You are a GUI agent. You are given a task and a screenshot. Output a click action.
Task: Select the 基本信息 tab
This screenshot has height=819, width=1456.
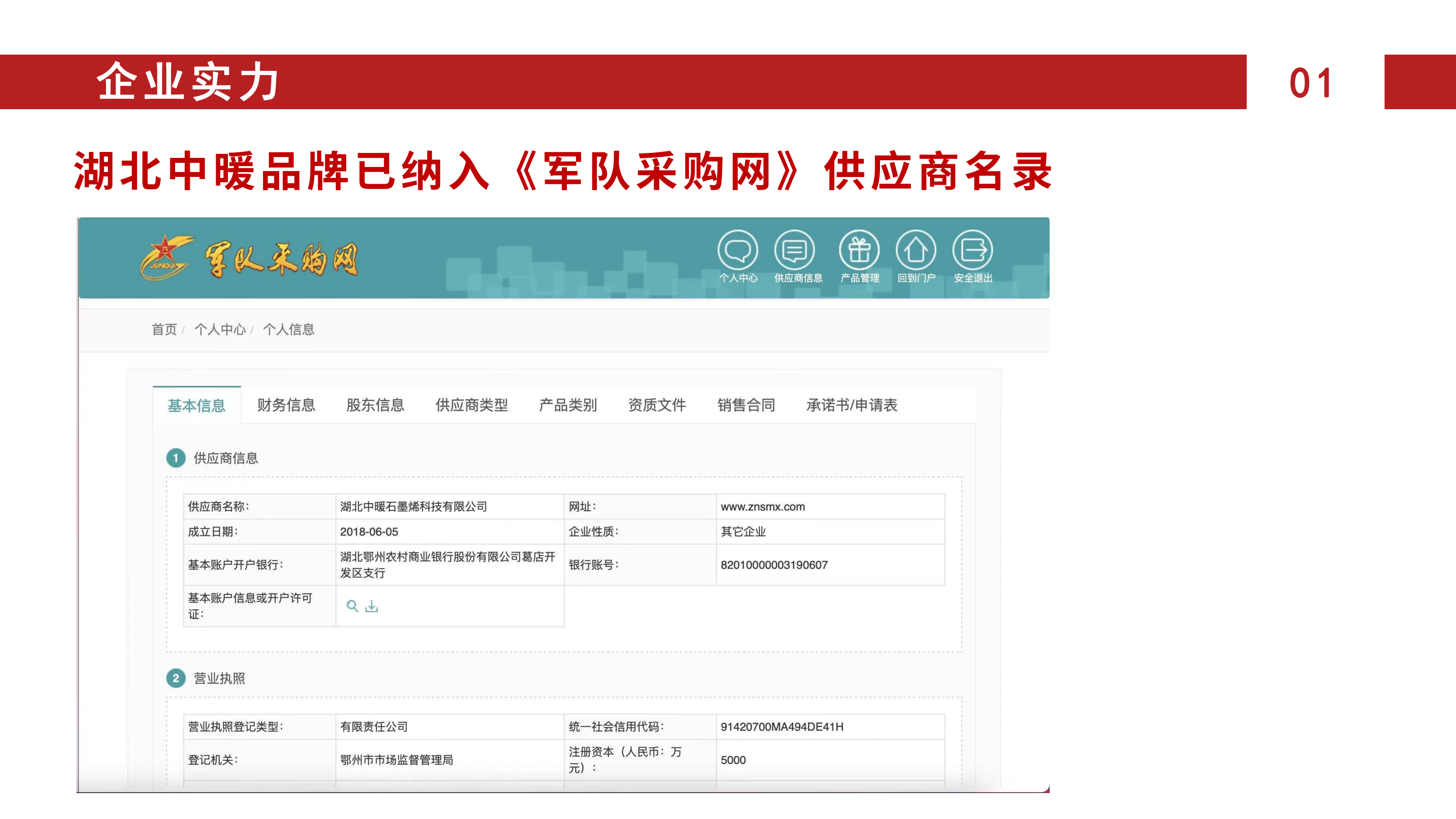197,405
